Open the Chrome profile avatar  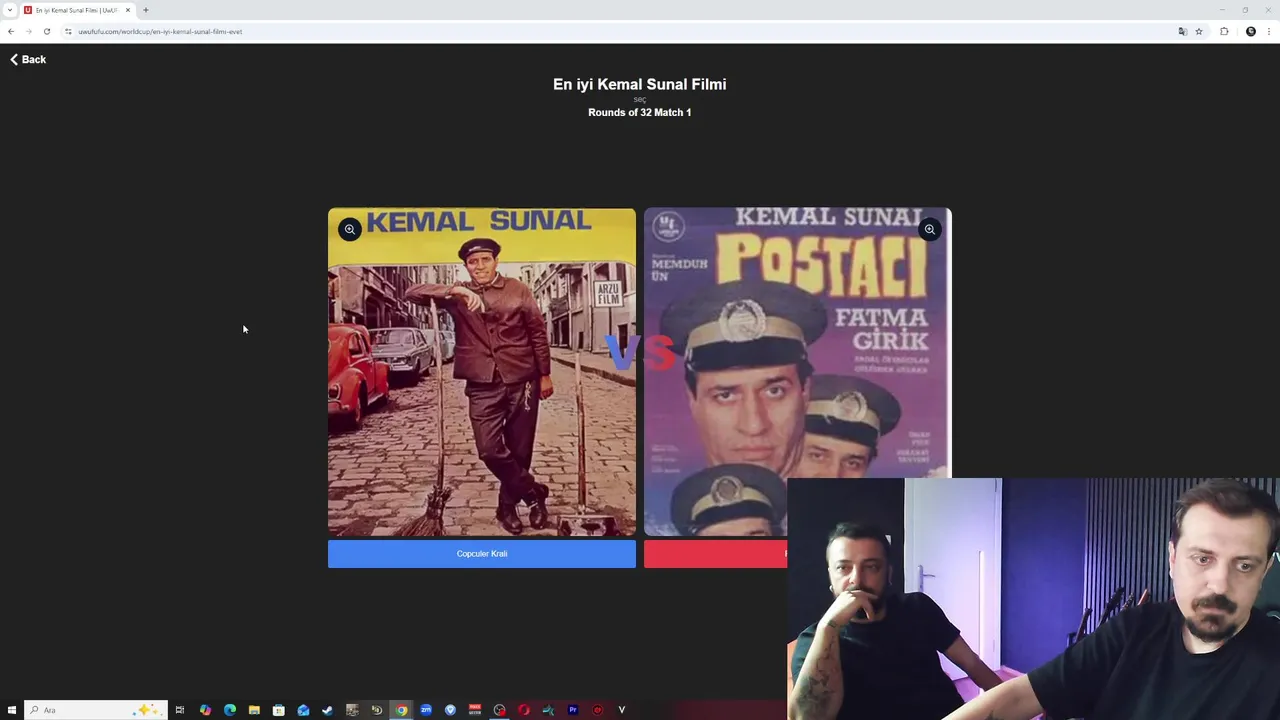point(1250,31)
